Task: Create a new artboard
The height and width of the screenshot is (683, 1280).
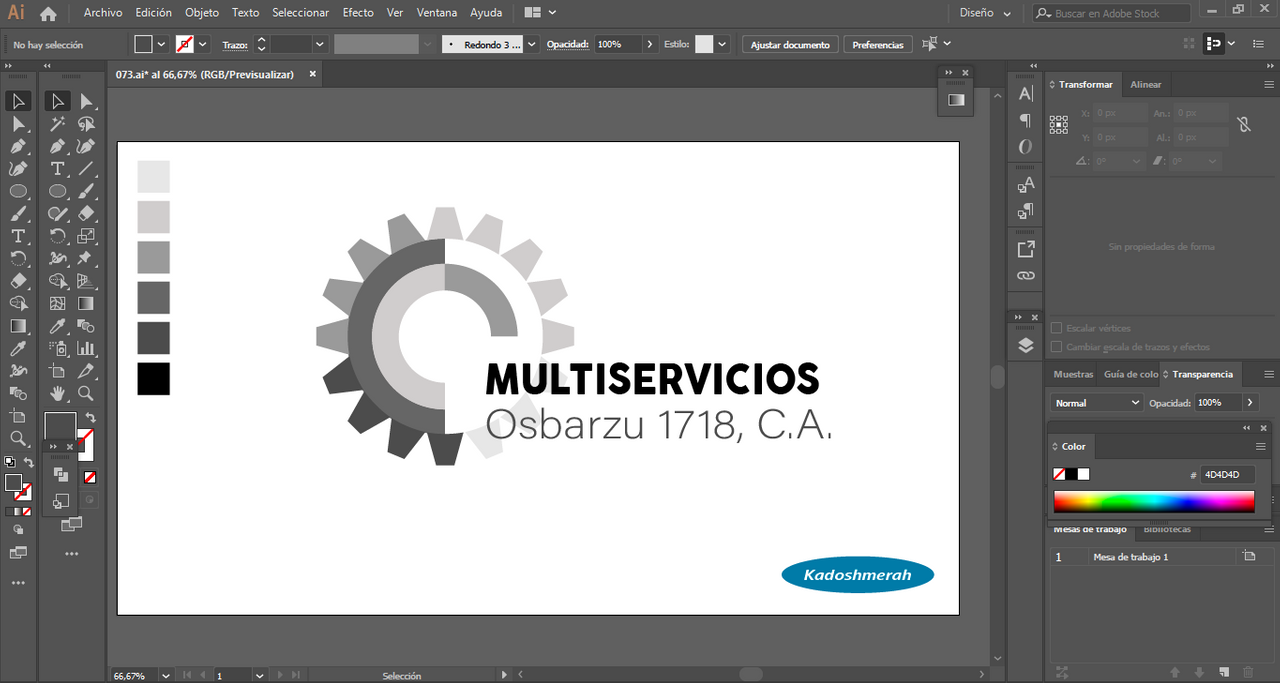Action: [1224, 672]
